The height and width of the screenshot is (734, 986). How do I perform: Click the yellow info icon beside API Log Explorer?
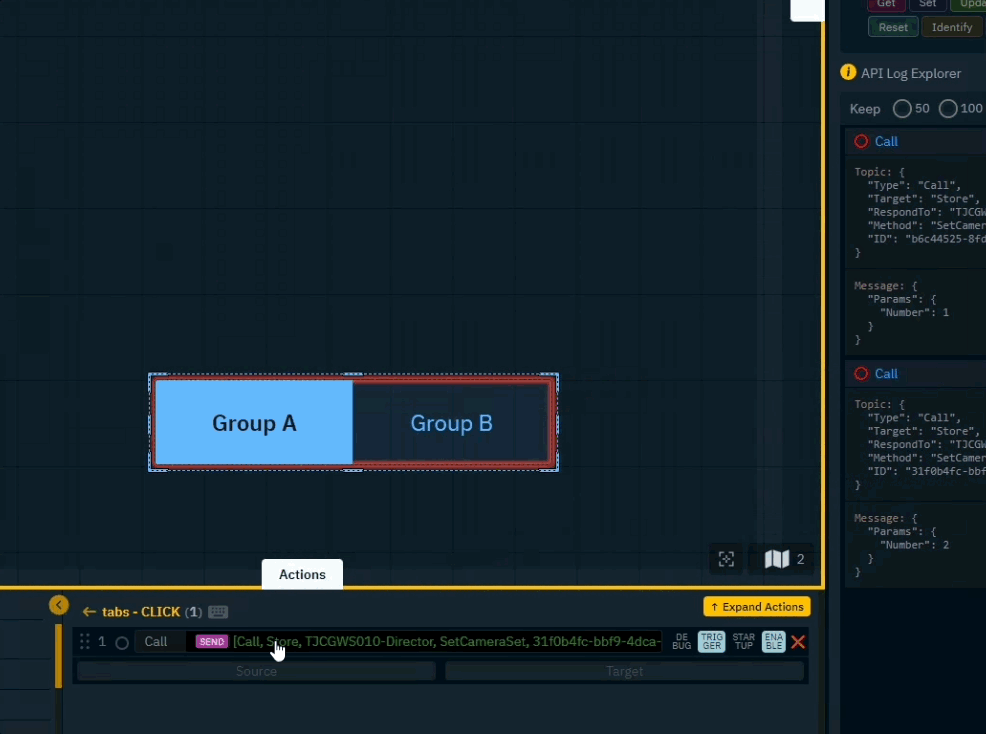(849, 73)
